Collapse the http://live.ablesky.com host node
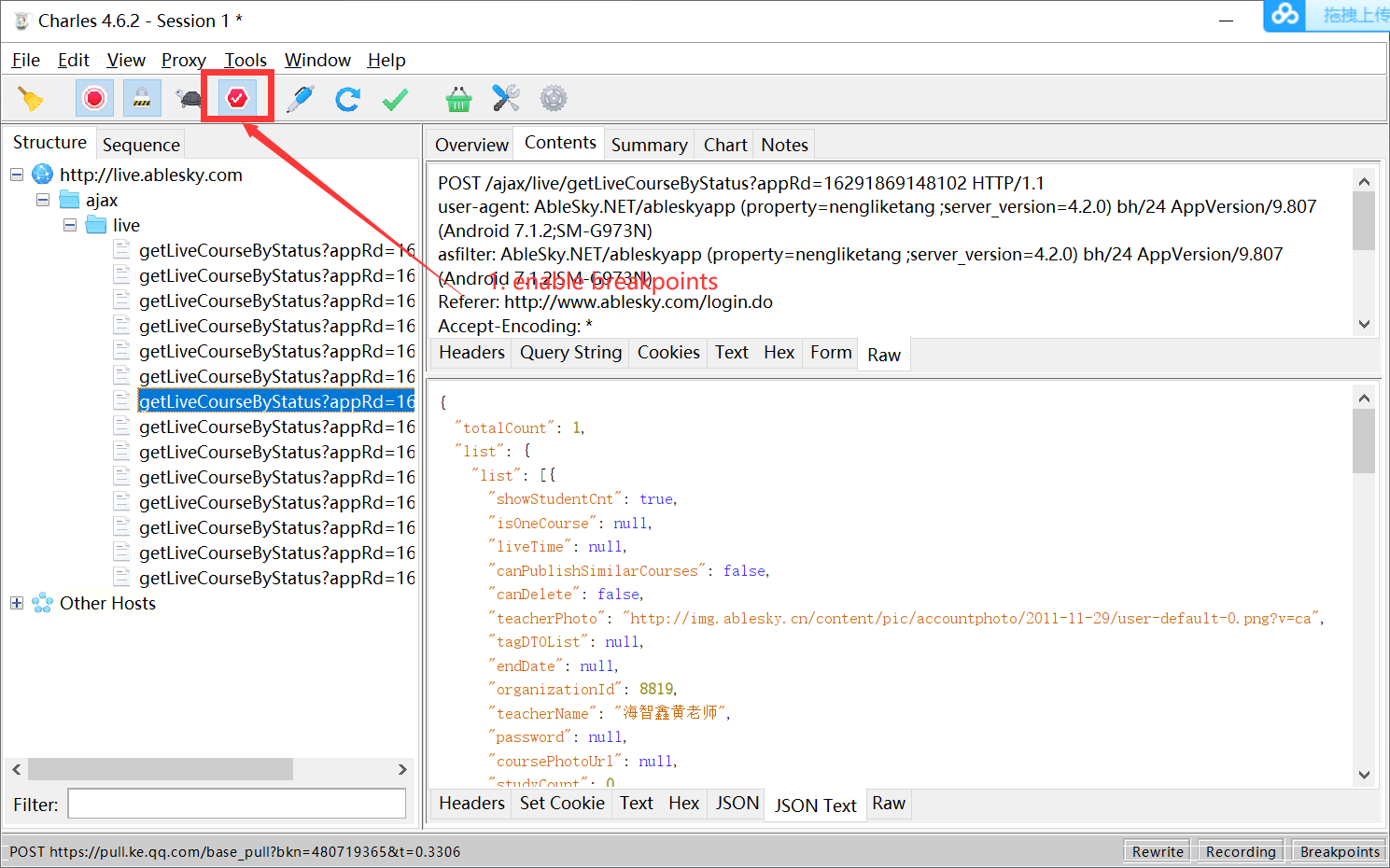Image resolution: width=1390 pixels, height=868 pixels. (x=17, y=175)
